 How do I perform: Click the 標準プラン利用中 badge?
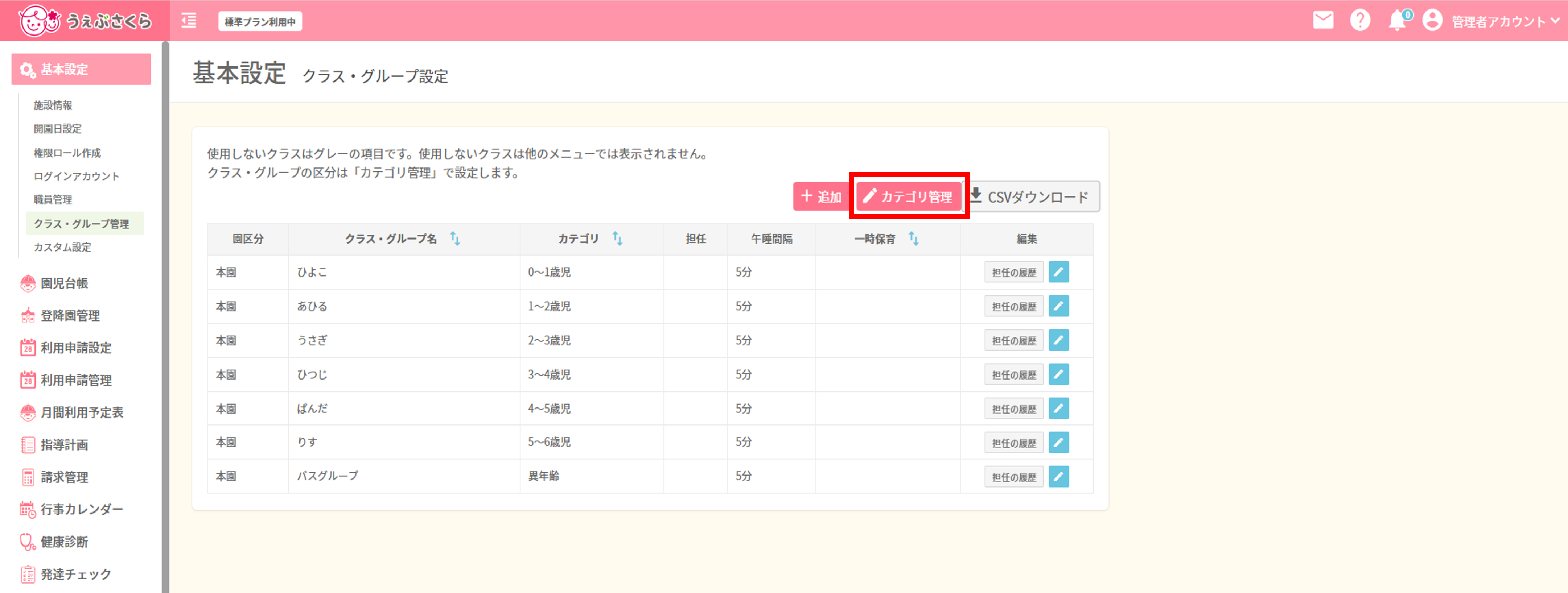click(x=260, y=21)
